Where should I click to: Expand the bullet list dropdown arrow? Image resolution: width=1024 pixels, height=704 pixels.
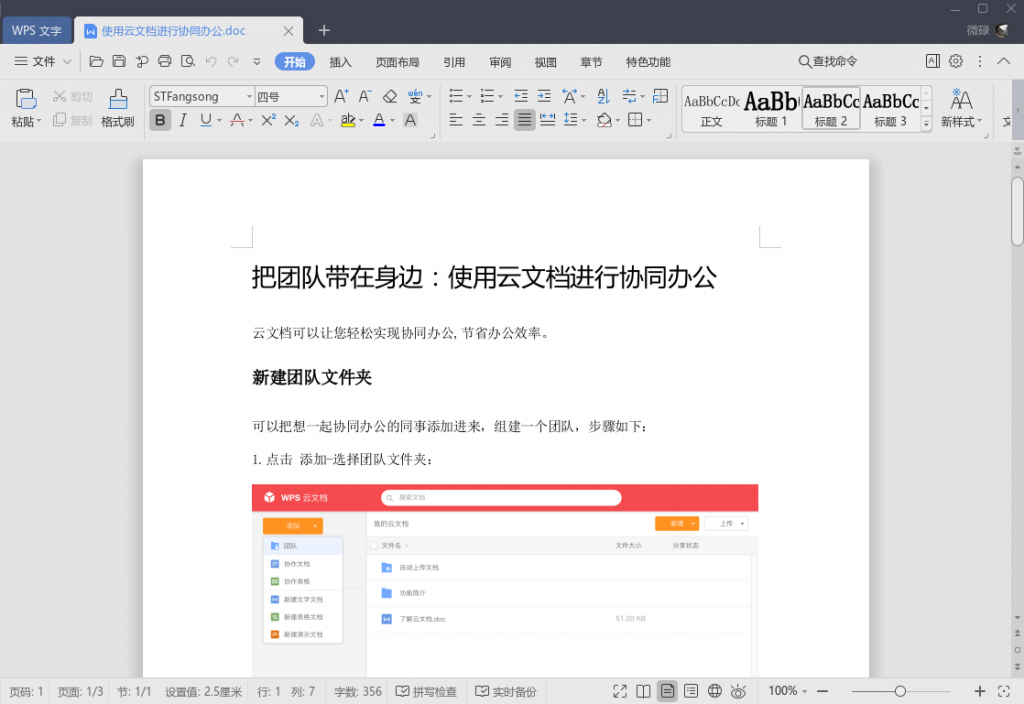point(470,97)
